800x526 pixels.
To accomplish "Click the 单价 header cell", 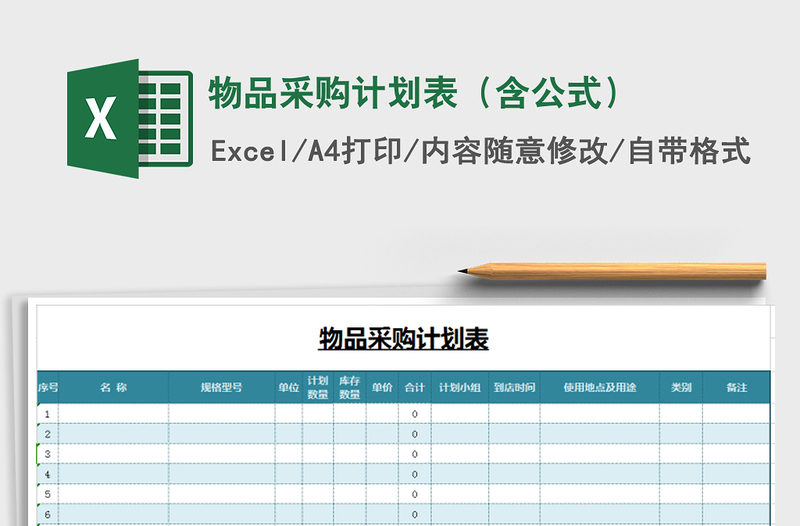I will pos(381,387).
